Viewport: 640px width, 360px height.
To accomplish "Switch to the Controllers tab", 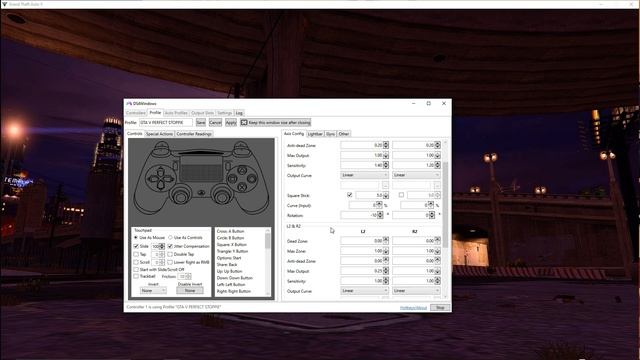I will click(136, 113).
